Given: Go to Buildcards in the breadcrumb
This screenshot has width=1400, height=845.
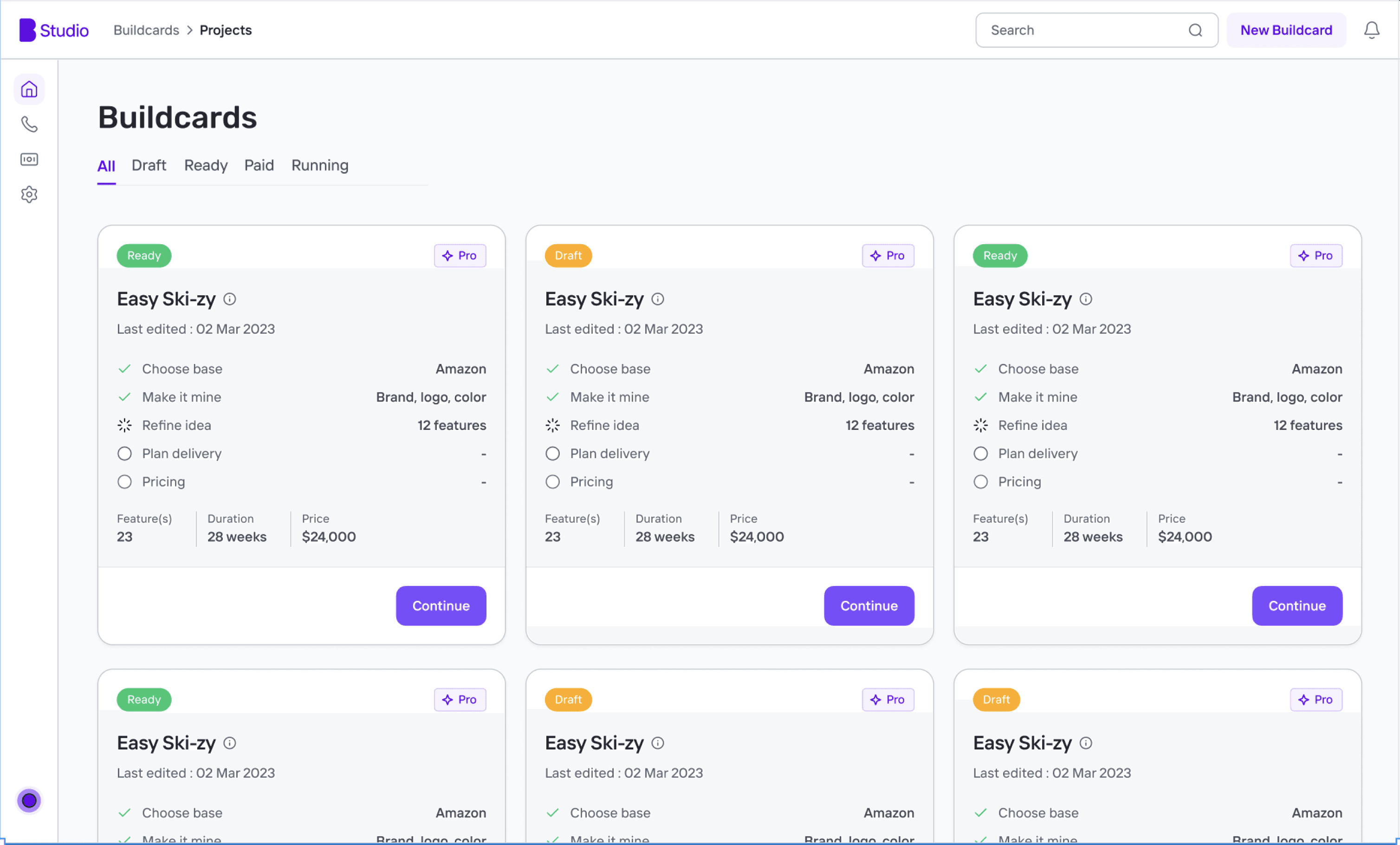Looking at the screenshot, I should [x=146, y=30].
